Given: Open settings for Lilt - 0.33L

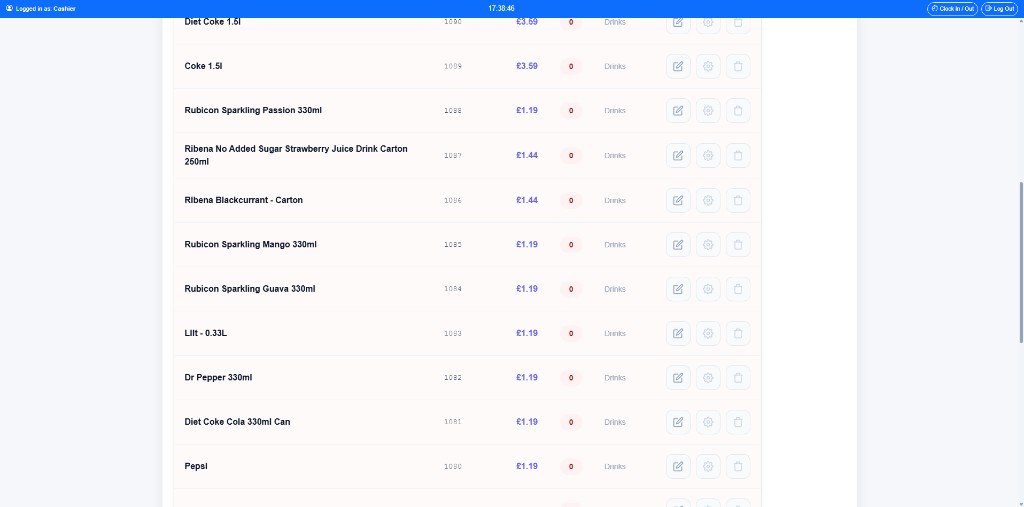Looking at the screenshot, I should 708,333.
